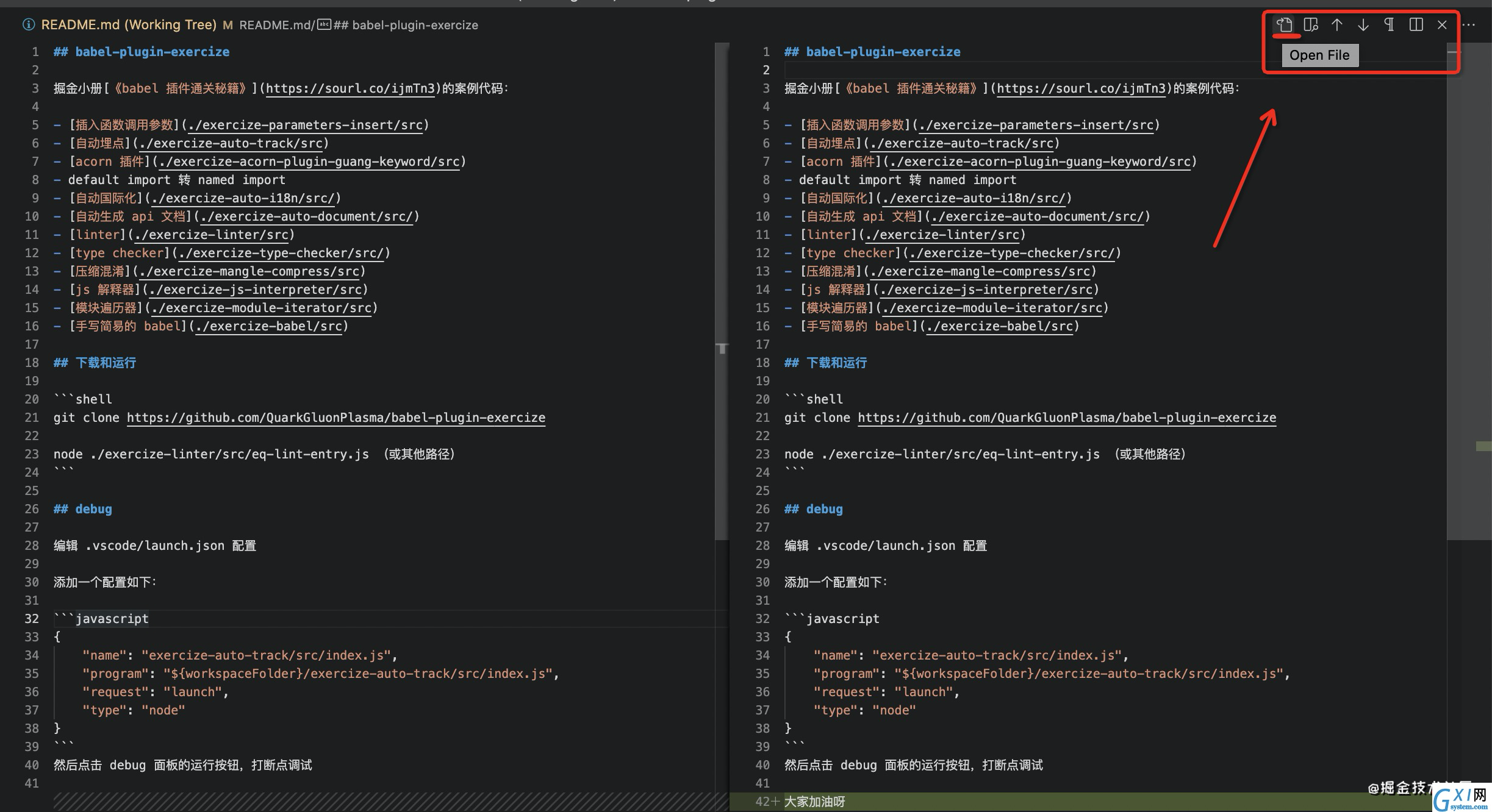The height and width of the screenshot is (812, 1492).
Task: Click the '## babel-plugin-exercize' heading in the right pane
Action: 872,52
